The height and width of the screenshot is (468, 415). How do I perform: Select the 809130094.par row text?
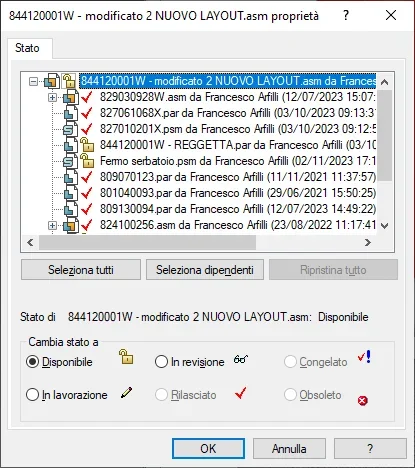tap(237, 209)
